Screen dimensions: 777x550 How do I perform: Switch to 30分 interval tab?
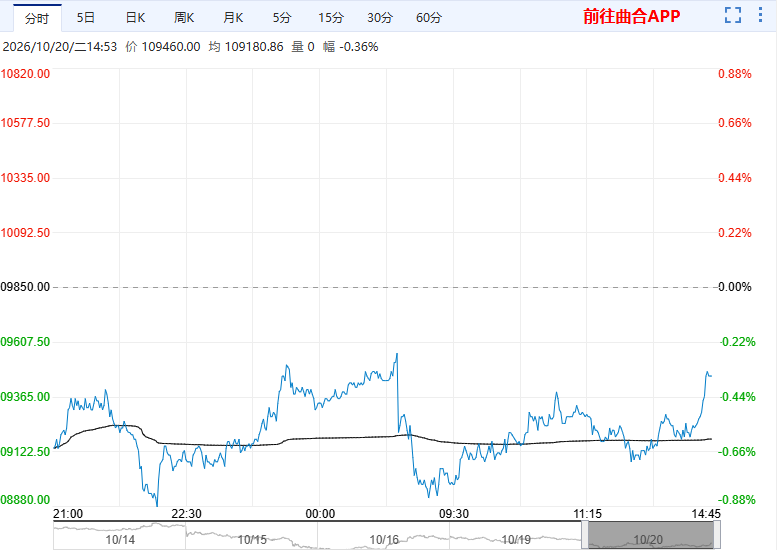(380, 18)
